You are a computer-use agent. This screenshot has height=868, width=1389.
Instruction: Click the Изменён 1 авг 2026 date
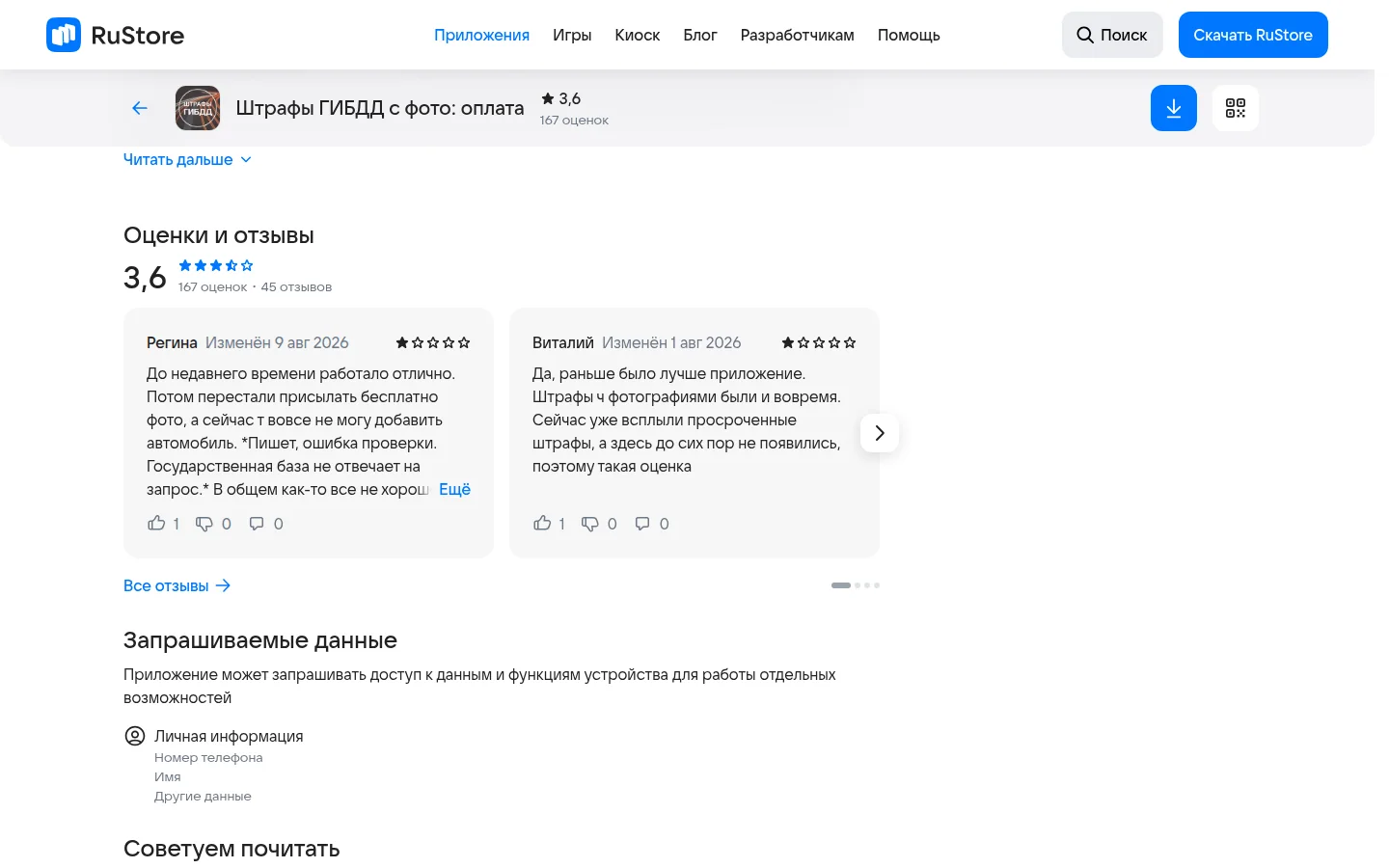(671, 342)
